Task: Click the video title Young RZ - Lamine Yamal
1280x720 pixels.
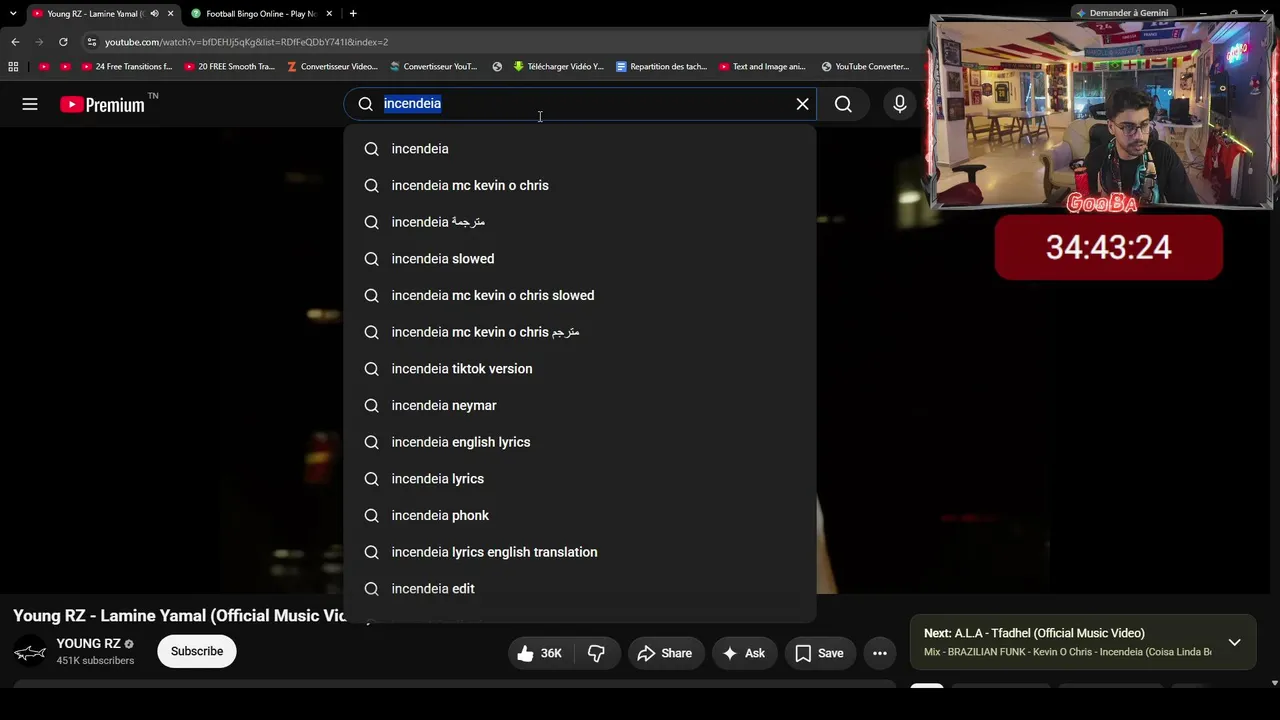Action: [x=180, y=616]
